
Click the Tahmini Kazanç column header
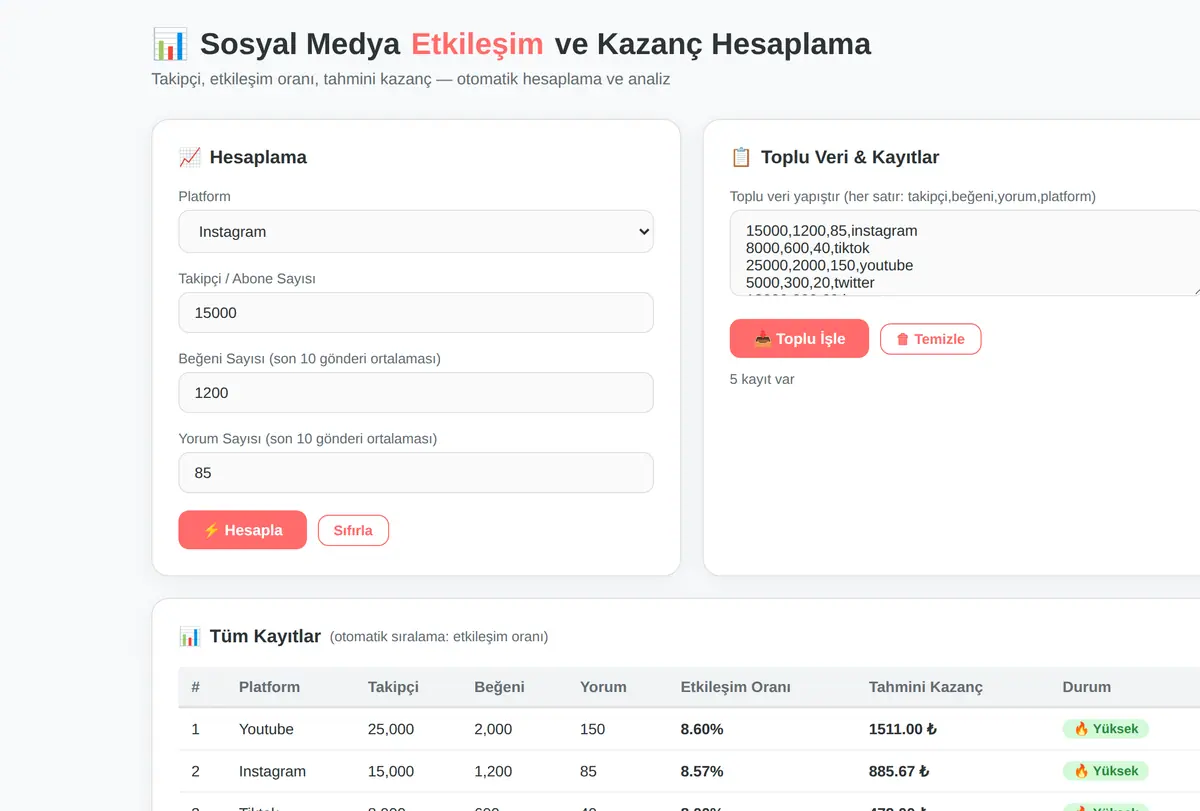(925, 687)
